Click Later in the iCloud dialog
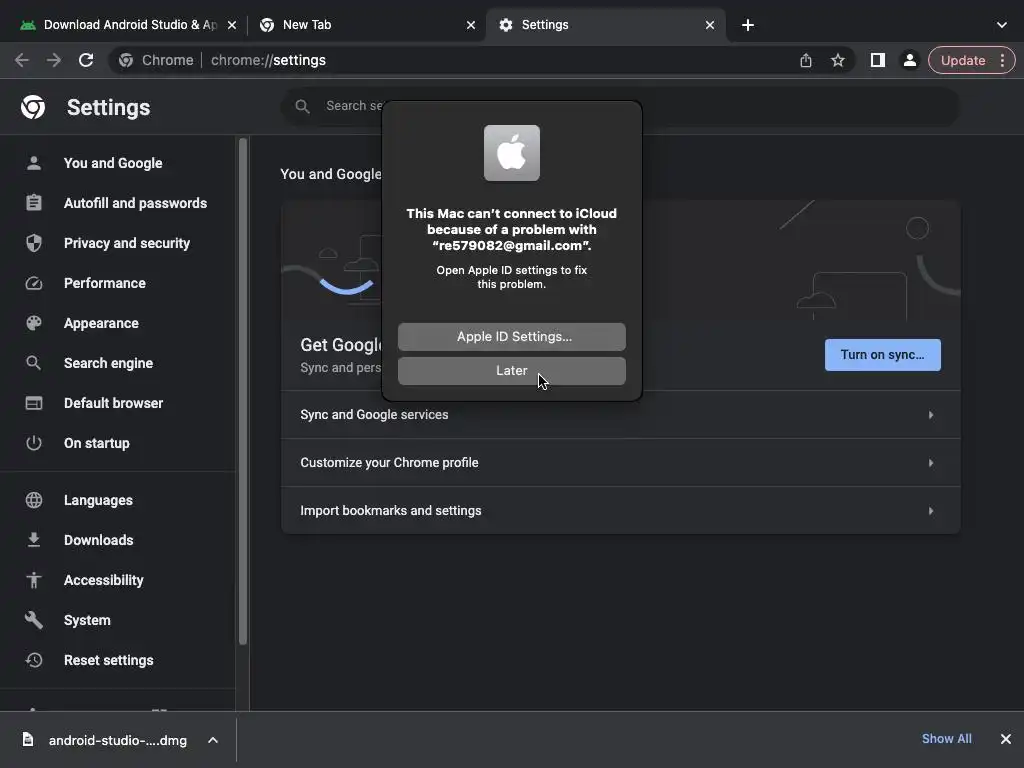 pyautogui.click(x=511, y=370)
